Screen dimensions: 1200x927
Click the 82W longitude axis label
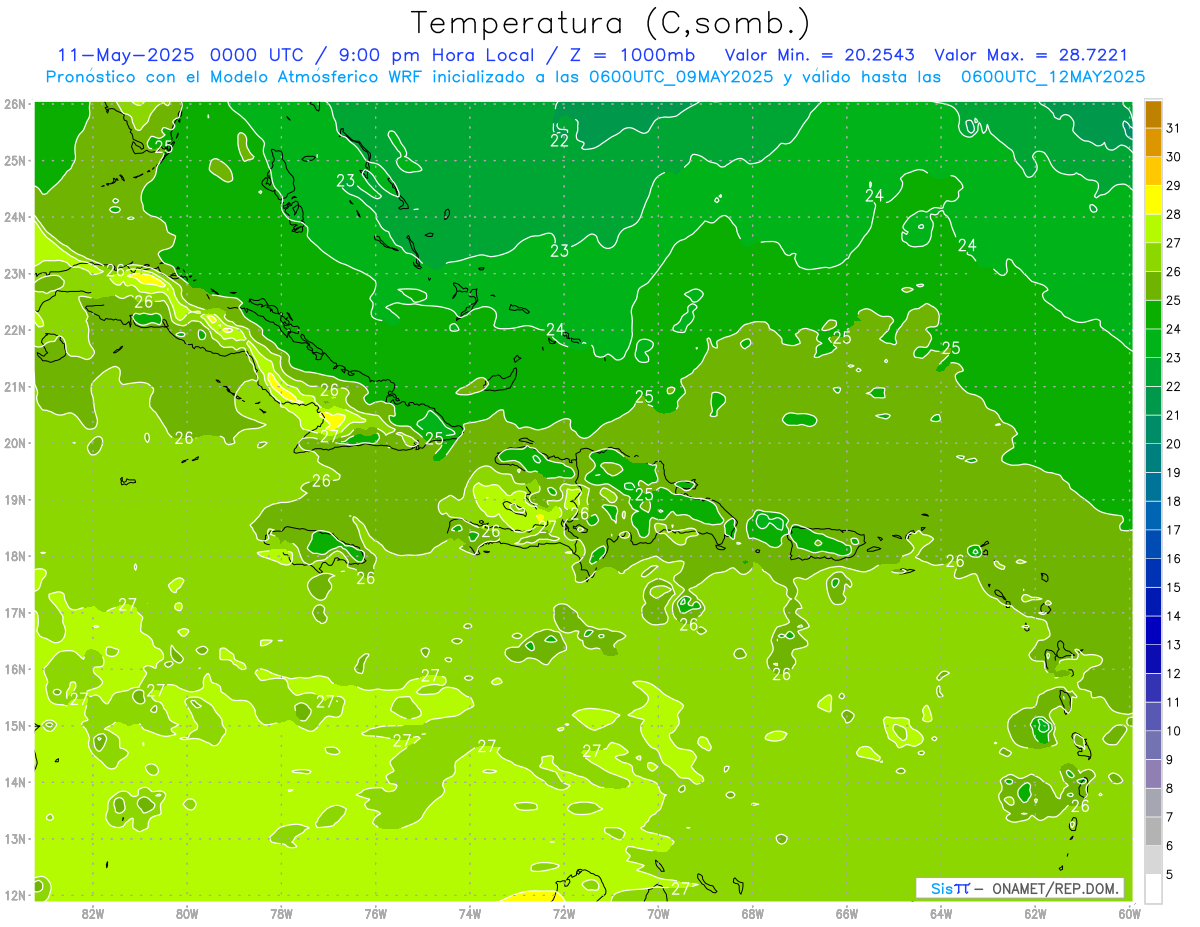click(x=93, y=913)
